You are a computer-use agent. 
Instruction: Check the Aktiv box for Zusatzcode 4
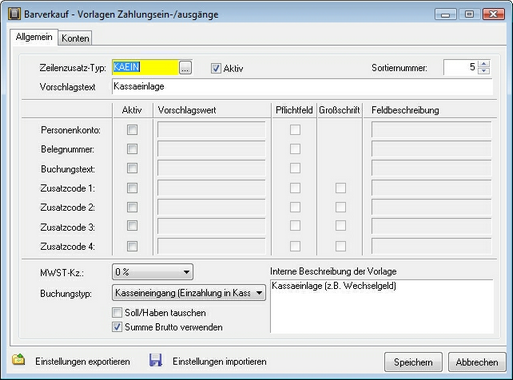[132, 246]
